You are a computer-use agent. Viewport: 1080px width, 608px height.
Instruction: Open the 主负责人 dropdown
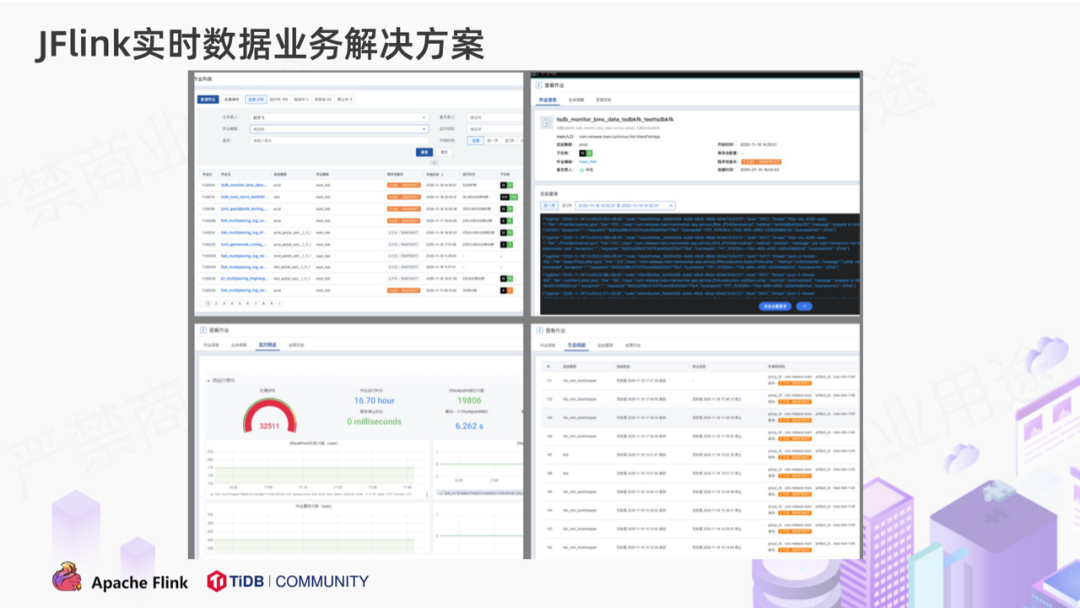[x=338, y=118]
